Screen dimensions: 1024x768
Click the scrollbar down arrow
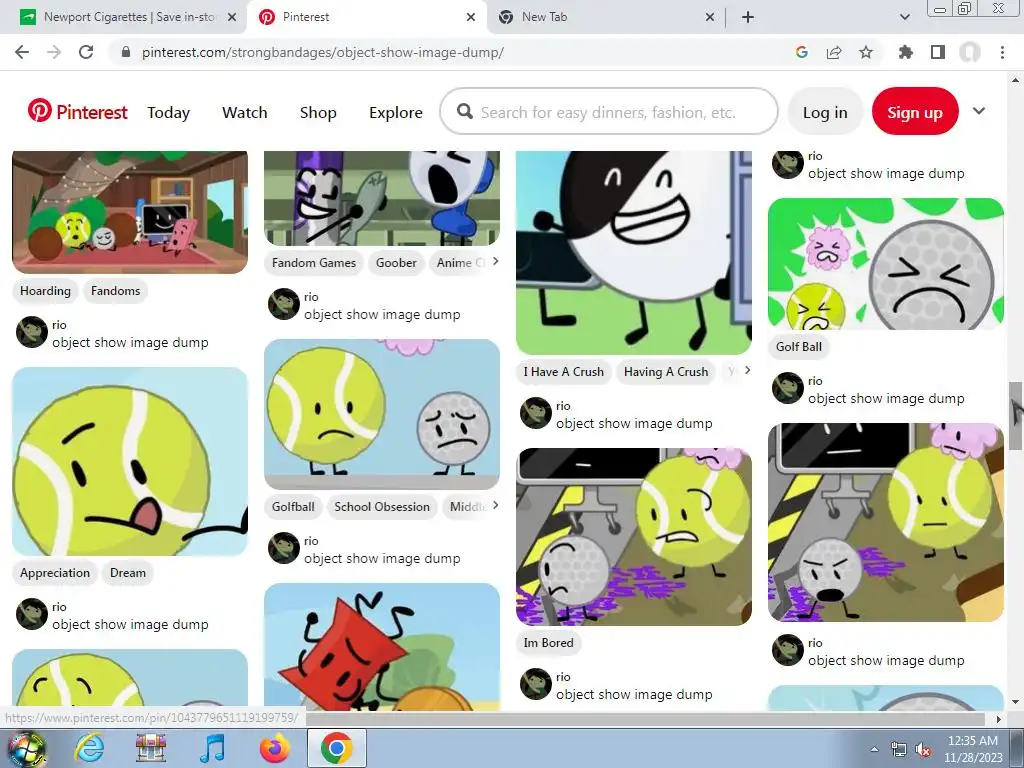[1015, 702]
